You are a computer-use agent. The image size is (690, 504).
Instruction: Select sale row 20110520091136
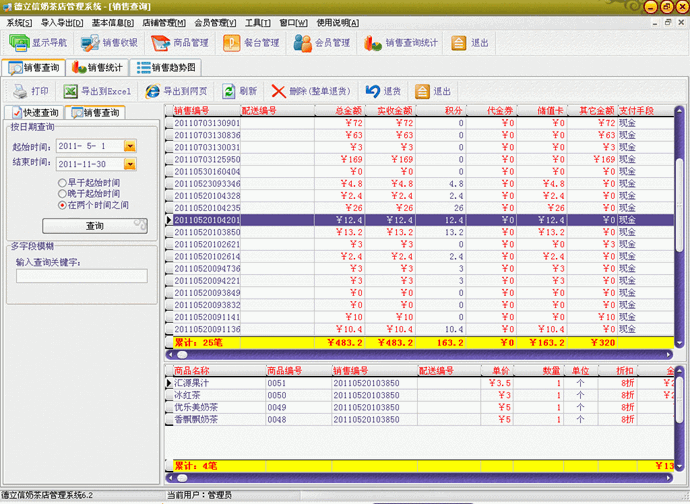click(419, 329)
